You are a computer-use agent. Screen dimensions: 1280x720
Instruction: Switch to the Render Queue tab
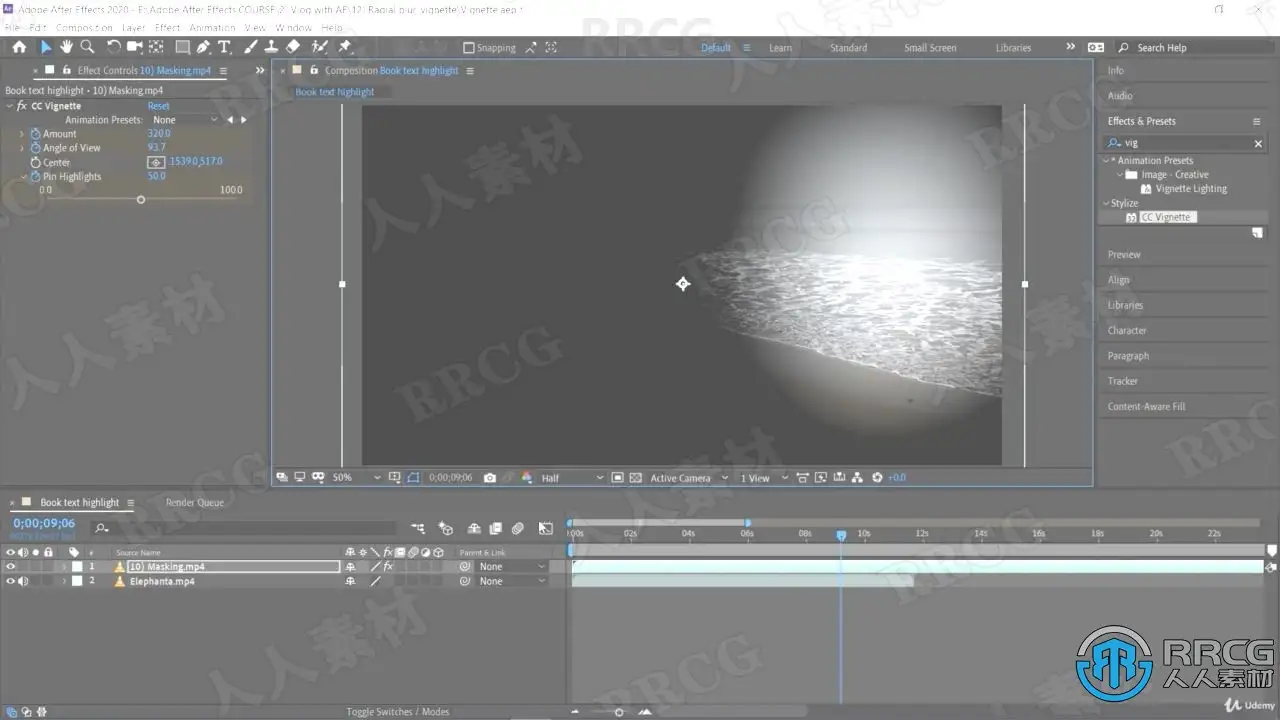coord(194,503)
